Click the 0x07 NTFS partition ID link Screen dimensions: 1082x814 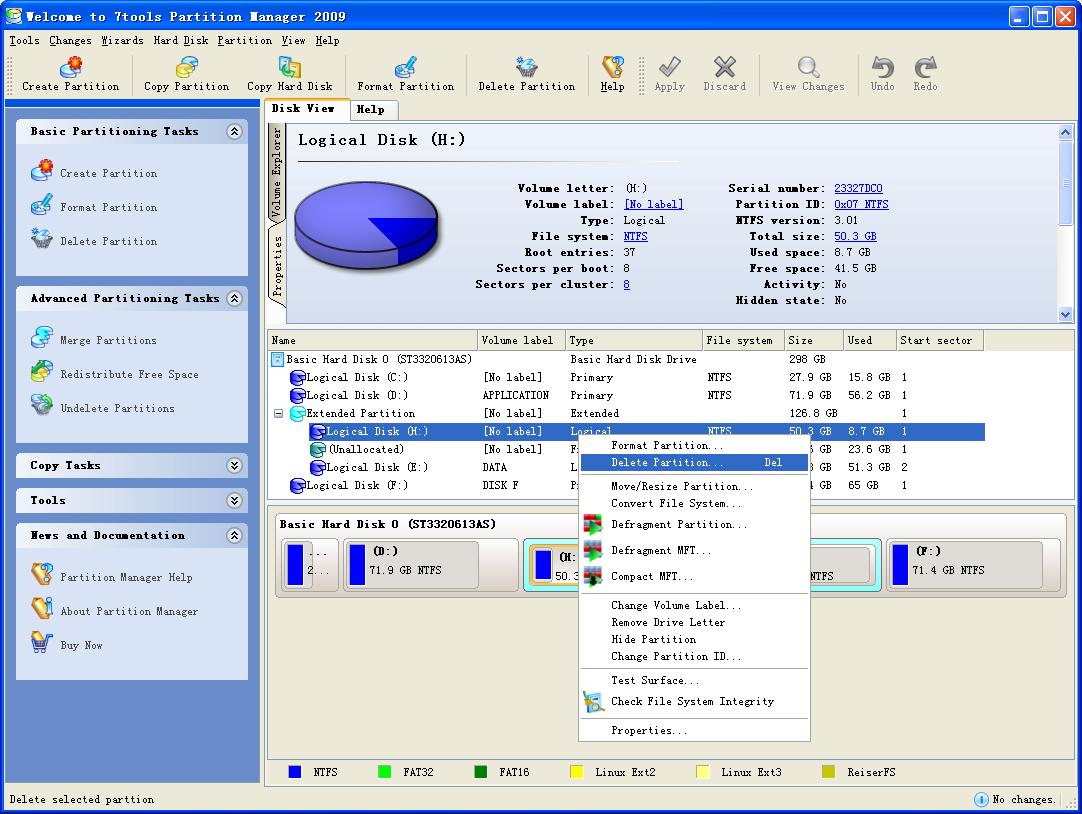click(x=861, y=205)
